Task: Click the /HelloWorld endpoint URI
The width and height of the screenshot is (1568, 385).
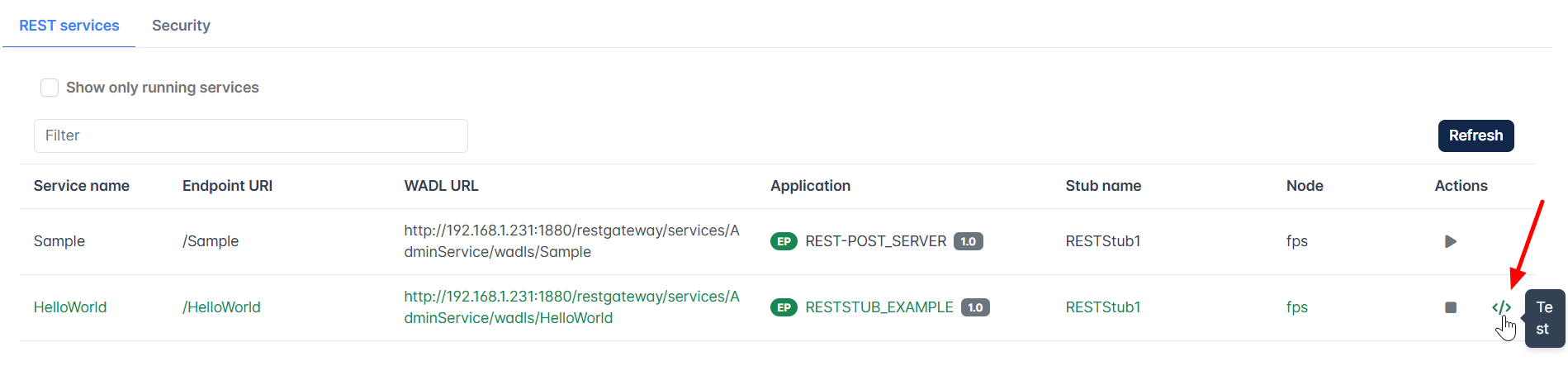Action: 221,307
